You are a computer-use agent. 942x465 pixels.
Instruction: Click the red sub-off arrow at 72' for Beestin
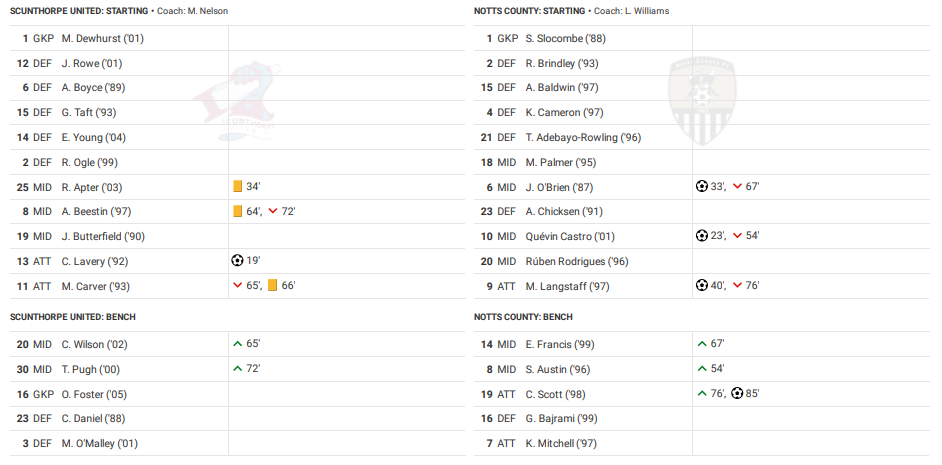pyautogui.click(x=273, y=211)
